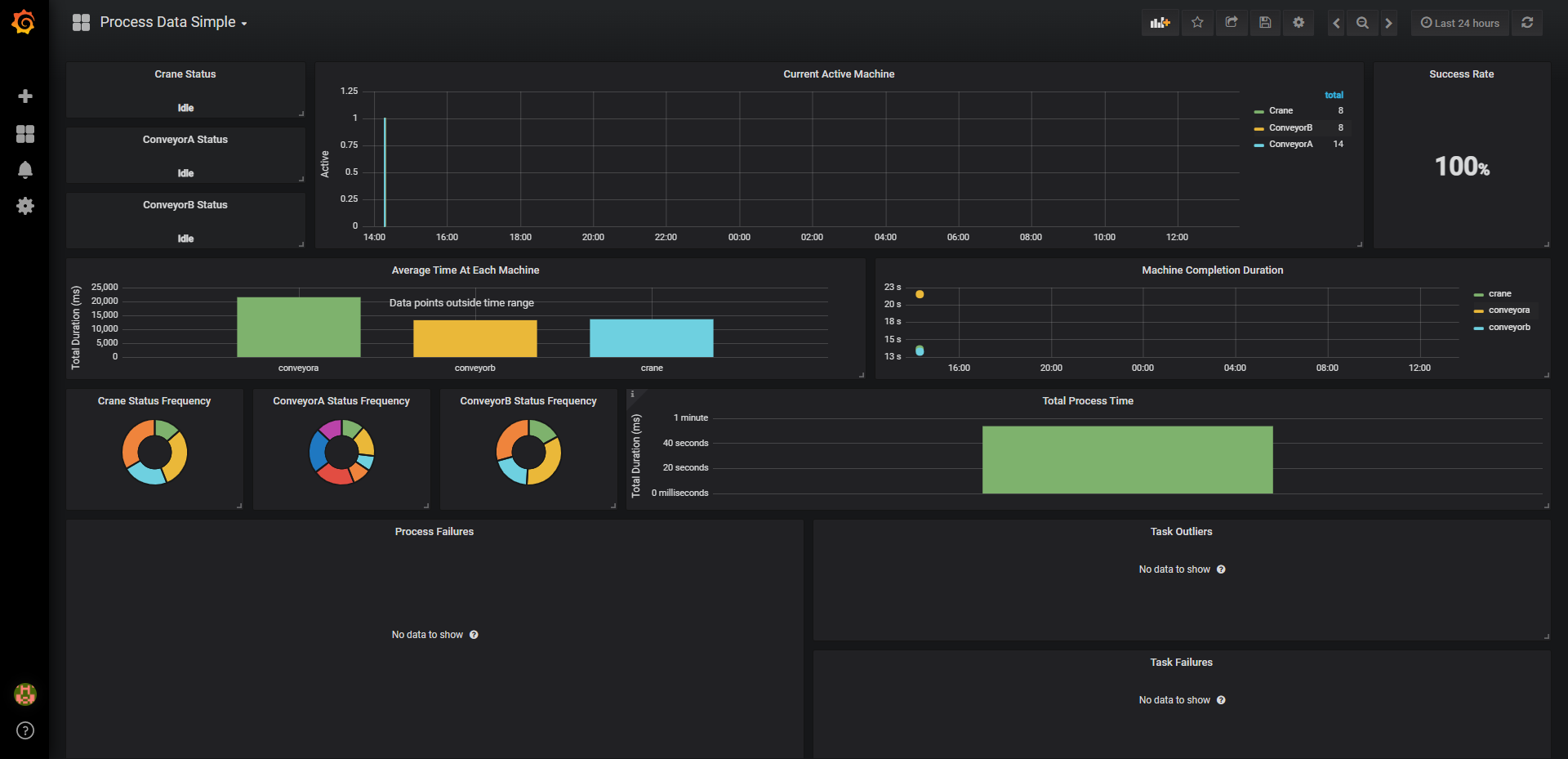1568x759 pixels.
Task: Click the forward time shift arrow
Action: click(1388, 22)
